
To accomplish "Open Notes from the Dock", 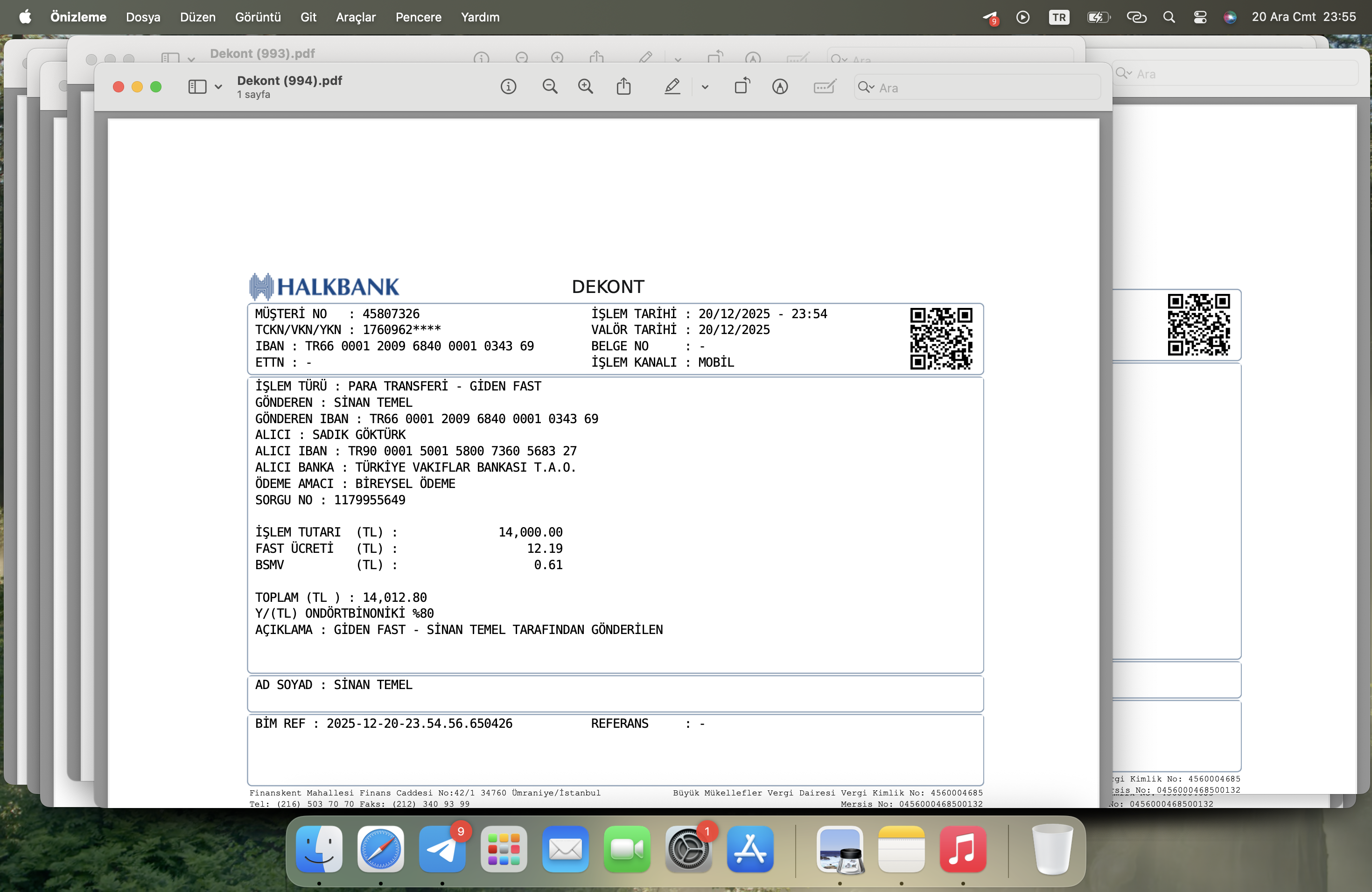I will 902,849.
